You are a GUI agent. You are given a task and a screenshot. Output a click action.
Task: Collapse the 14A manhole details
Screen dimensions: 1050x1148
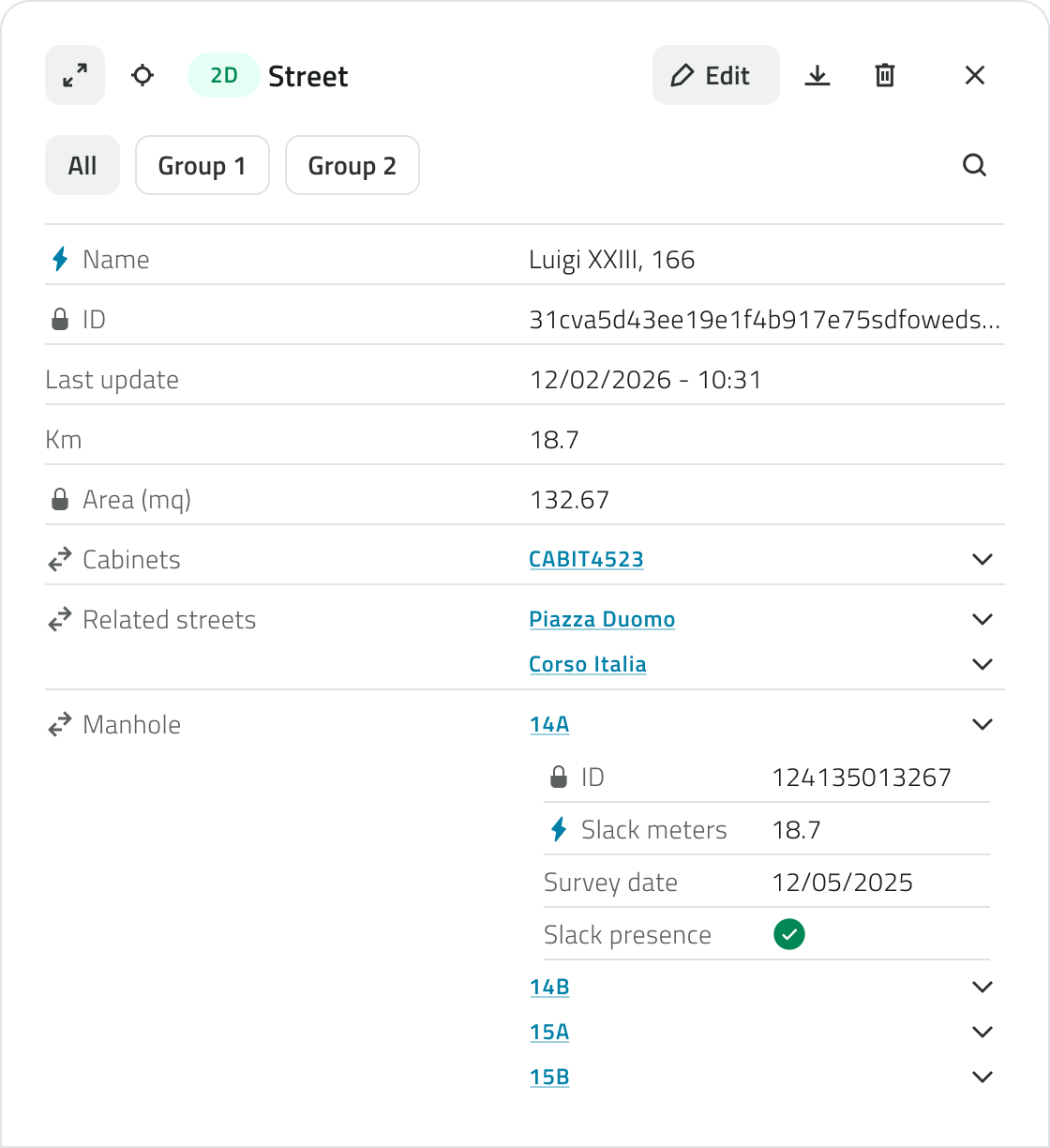pos(982,725)
